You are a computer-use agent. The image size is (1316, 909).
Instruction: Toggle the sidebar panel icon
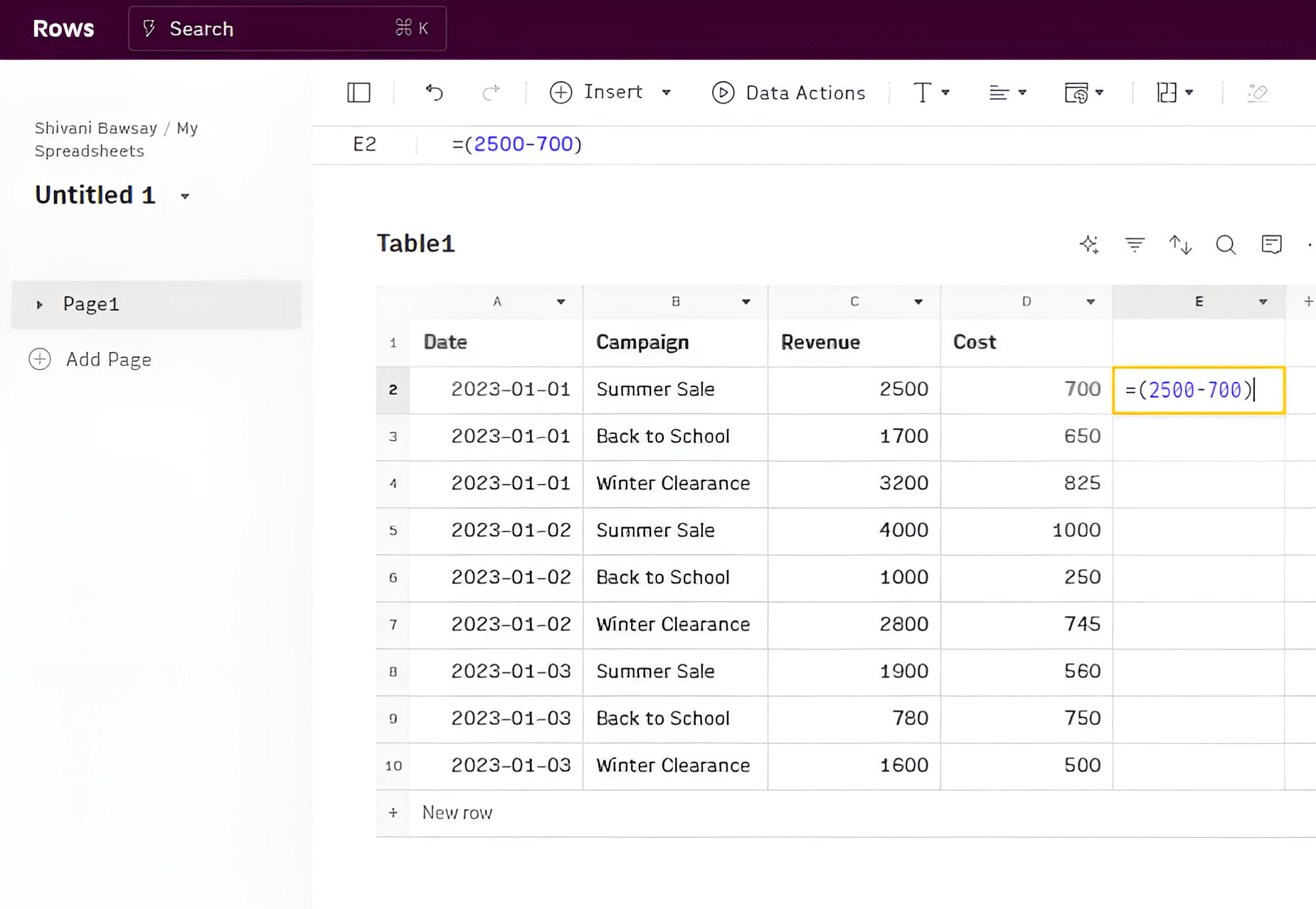tap(359, 92)
